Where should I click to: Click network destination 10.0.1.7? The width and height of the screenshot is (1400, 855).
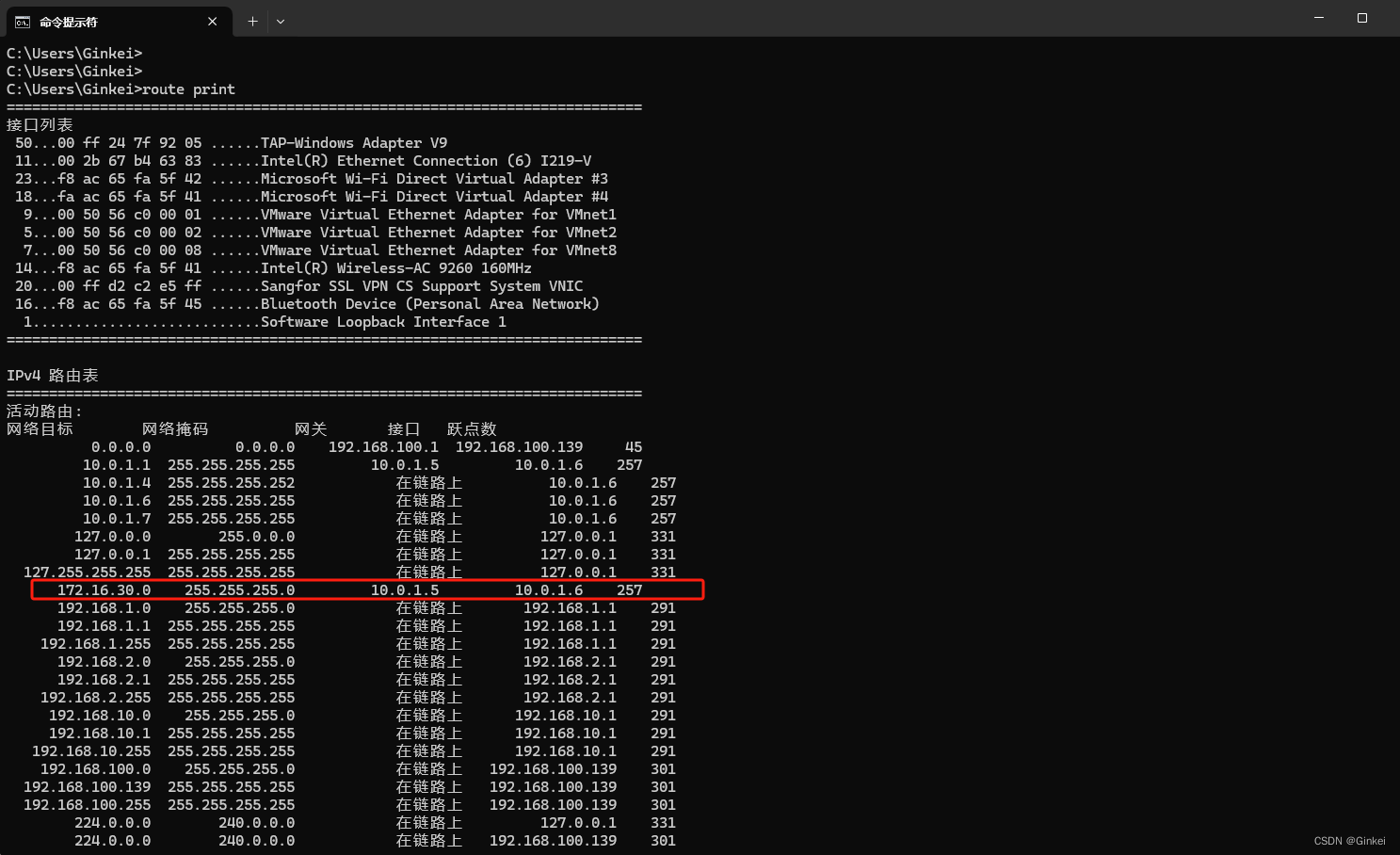click(117, 519)
